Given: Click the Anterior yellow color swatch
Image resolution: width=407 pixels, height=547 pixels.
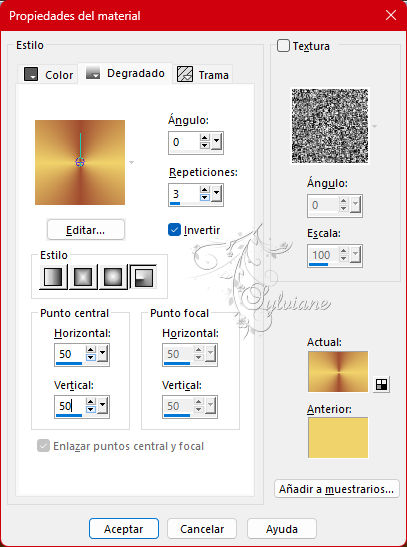Looking at the screenshot, I should coord(338,437).
